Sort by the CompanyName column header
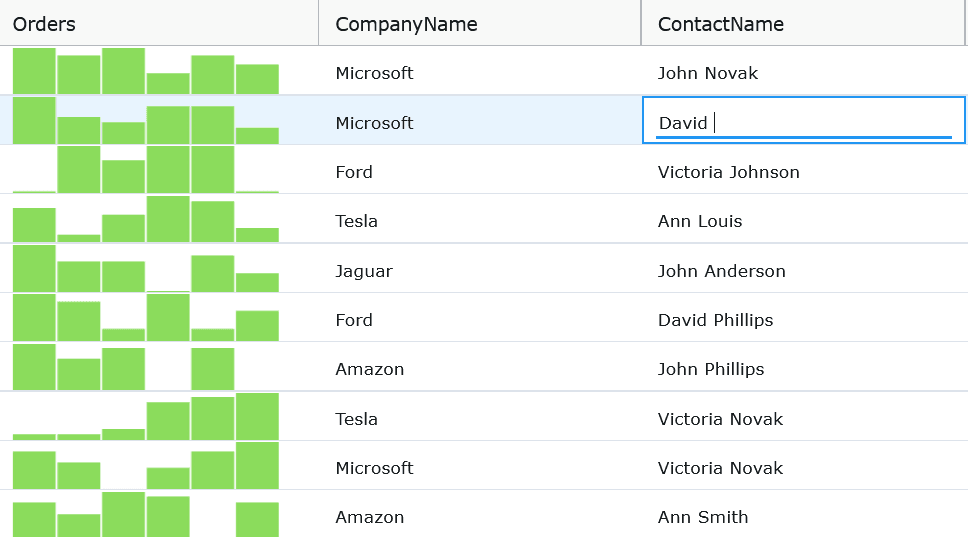Viewport: 968px width, 537px height. (480, 23)
